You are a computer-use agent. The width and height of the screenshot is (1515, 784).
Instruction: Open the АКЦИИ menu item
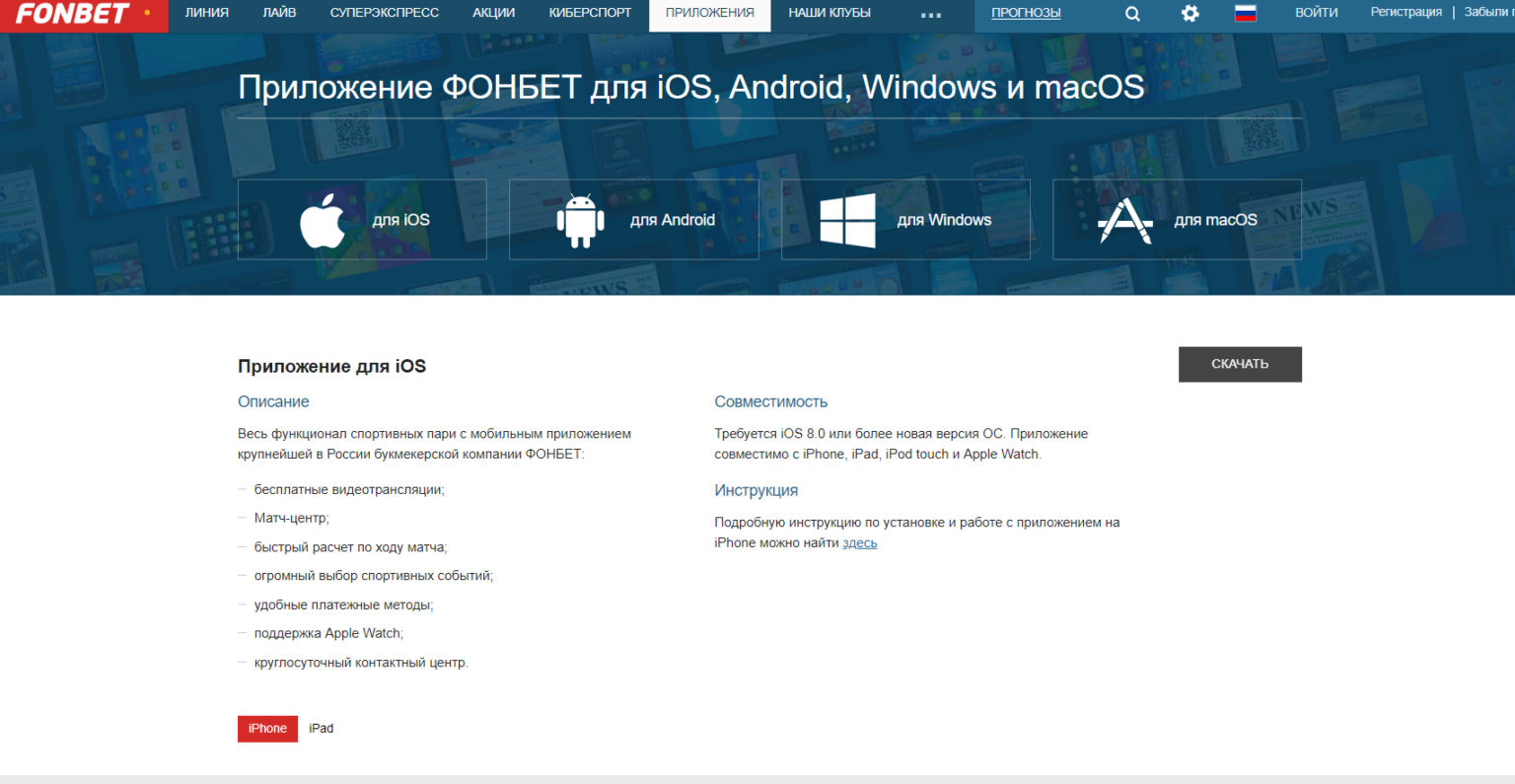click(x=494, y=13)
